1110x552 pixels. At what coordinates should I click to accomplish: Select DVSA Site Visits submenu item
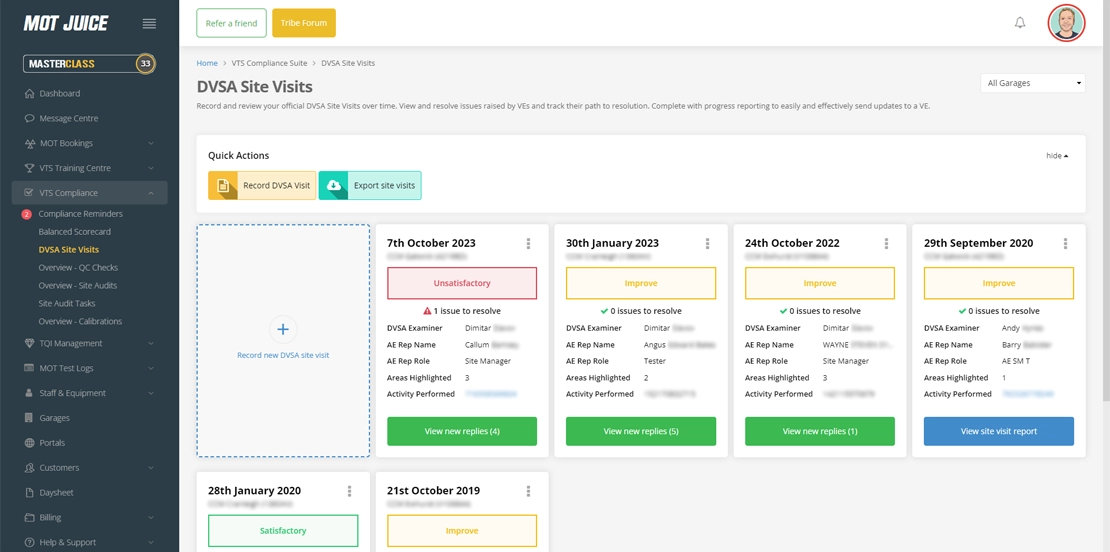click(69, 250)
